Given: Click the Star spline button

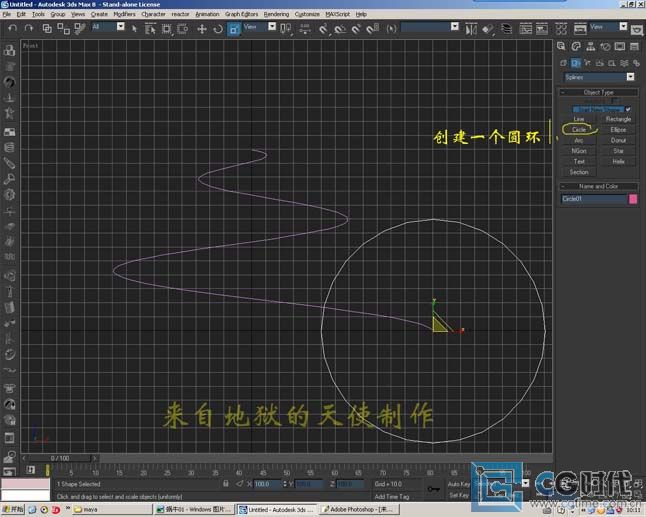Looking at the screenshot, I should tap(618, 151).
